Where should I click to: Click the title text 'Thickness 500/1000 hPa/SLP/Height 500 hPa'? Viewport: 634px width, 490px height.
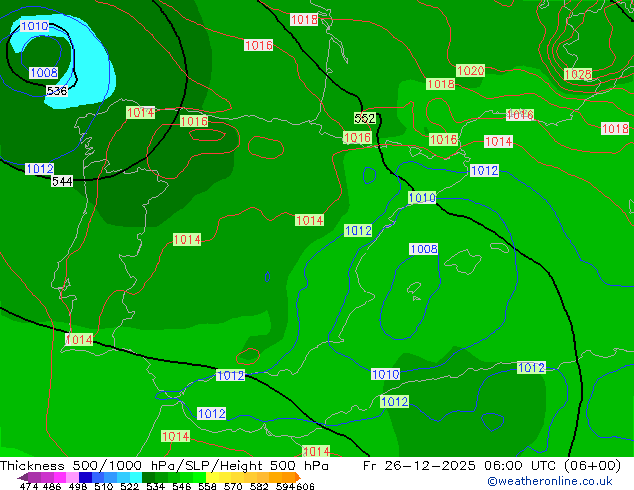(x=164, y=466)
